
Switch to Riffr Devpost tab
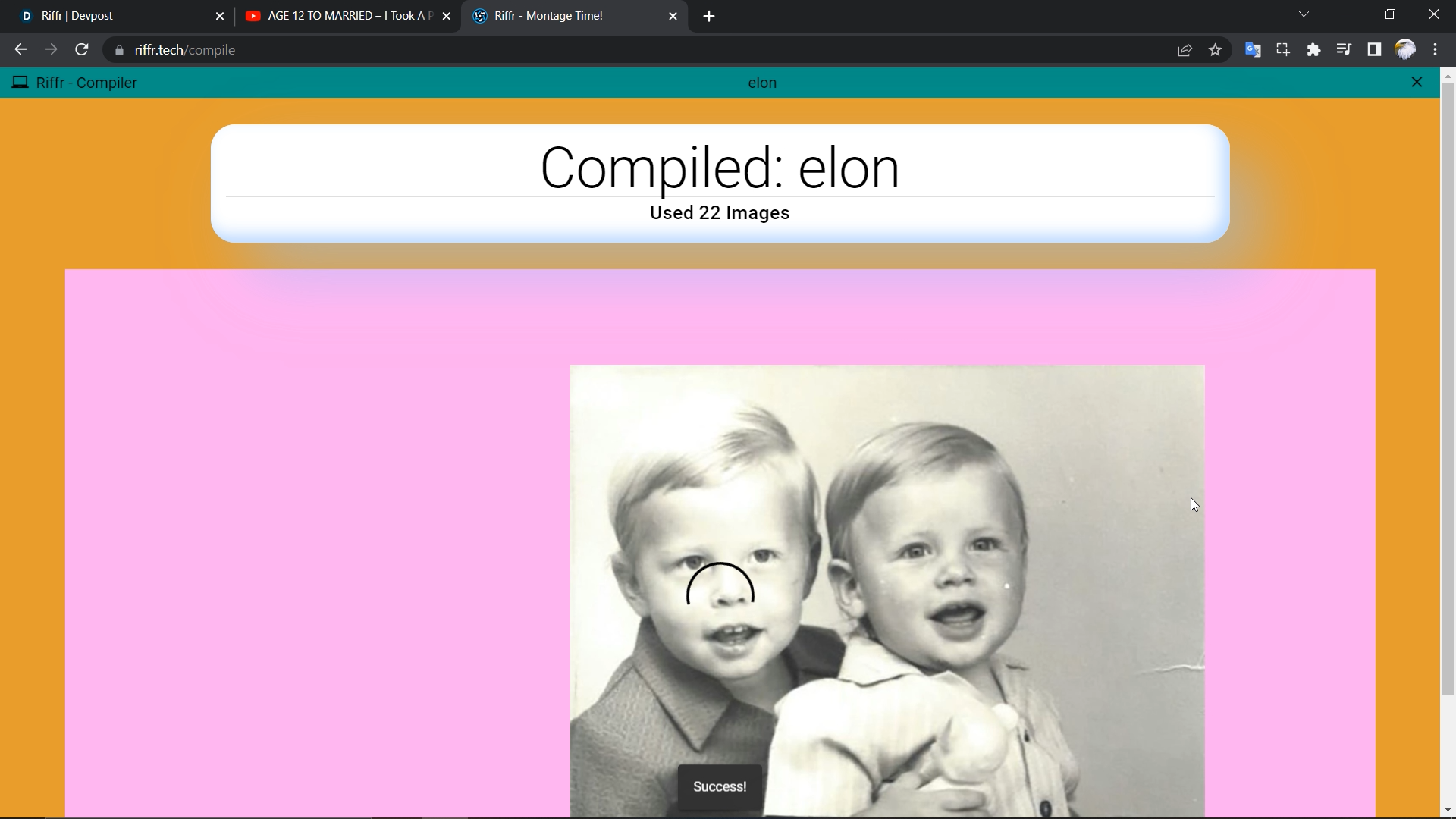click(x=114, y=16)
